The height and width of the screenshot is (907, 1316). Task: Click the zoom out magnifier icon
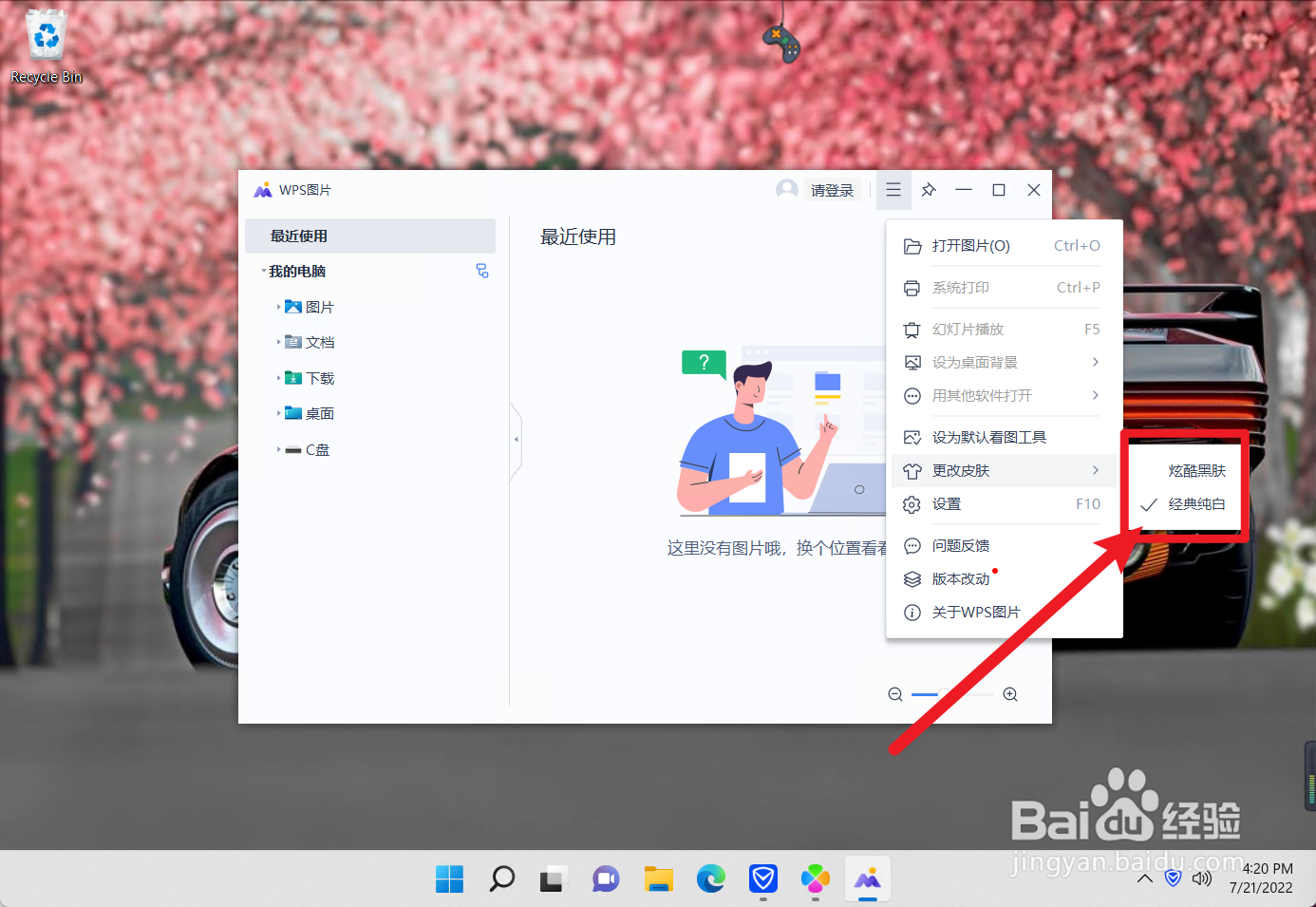pos(894,694)
